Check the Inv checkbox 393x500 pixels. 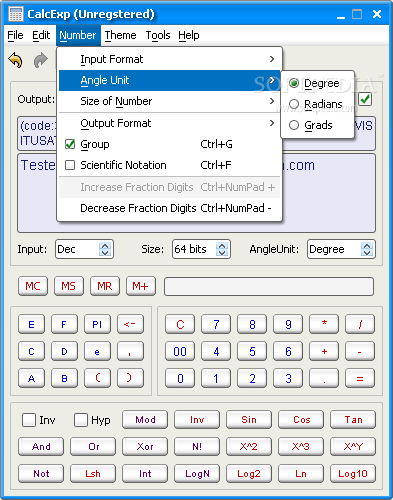pos(29,420)
